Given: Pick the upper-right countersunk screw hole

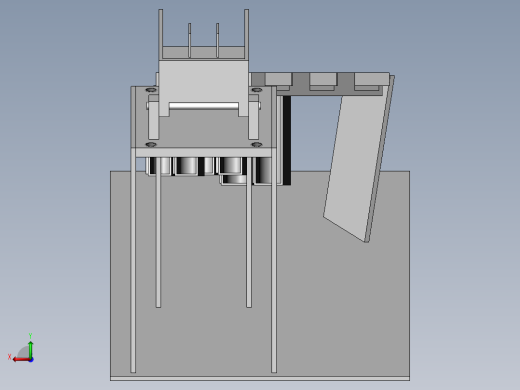Looking at the screenshot, I should [256, 90].
